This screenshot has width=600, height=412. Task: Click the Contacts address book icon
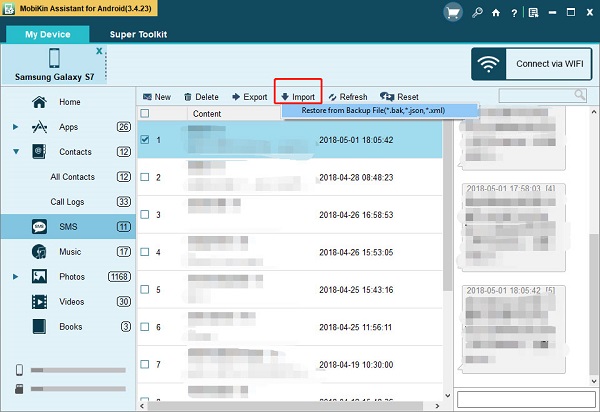pos(39,152)
